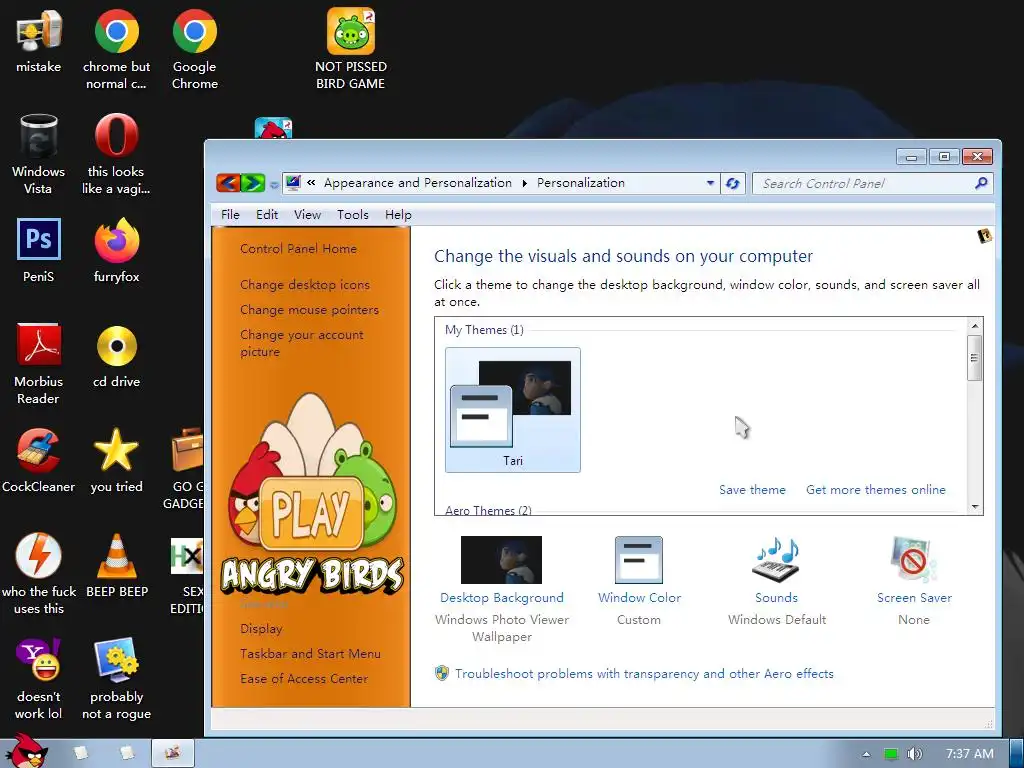Open the Display link in sidebar
Viewport: 1024px width, 768px height.
point(261,629)
